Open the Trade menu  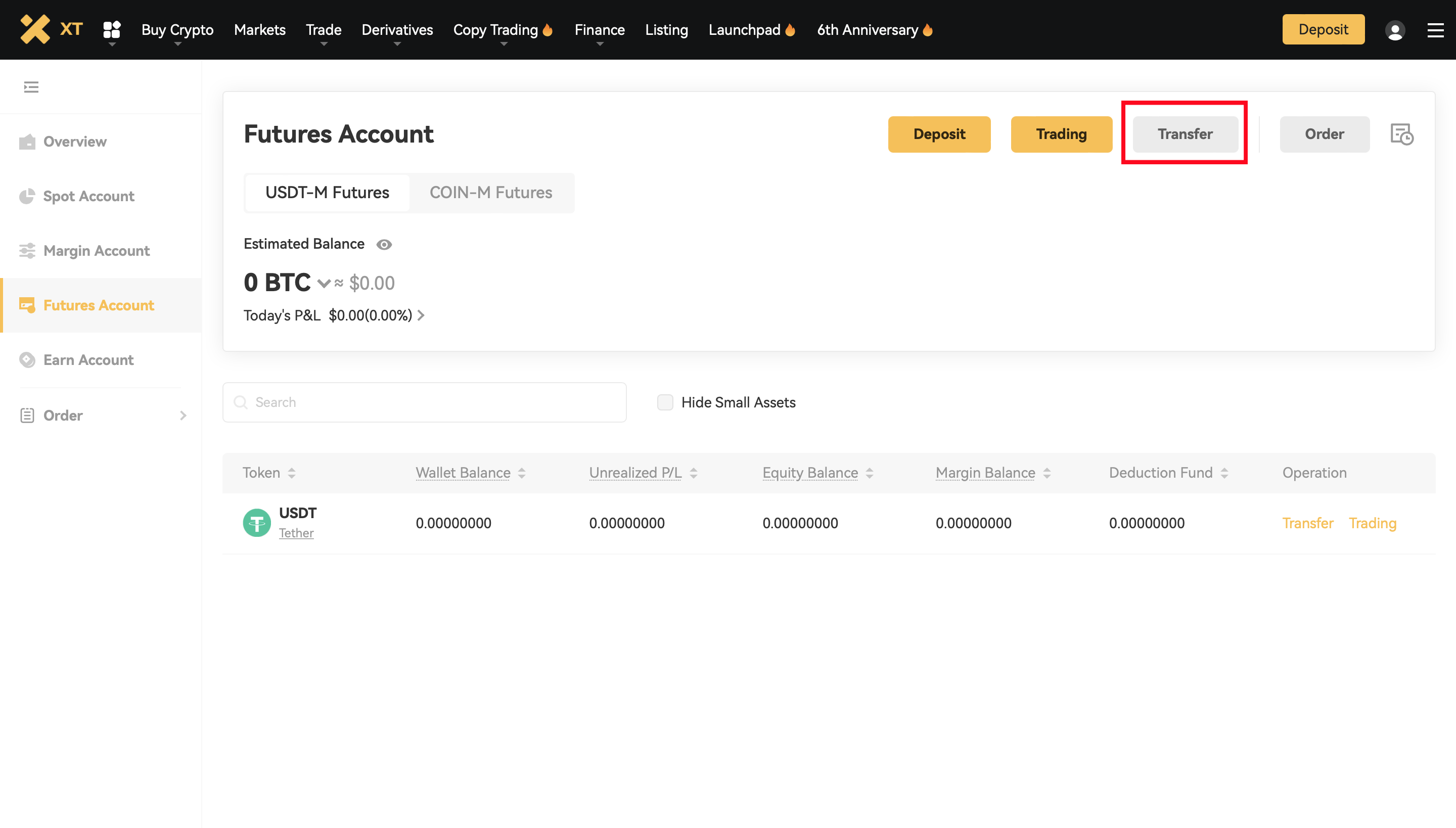323,29
